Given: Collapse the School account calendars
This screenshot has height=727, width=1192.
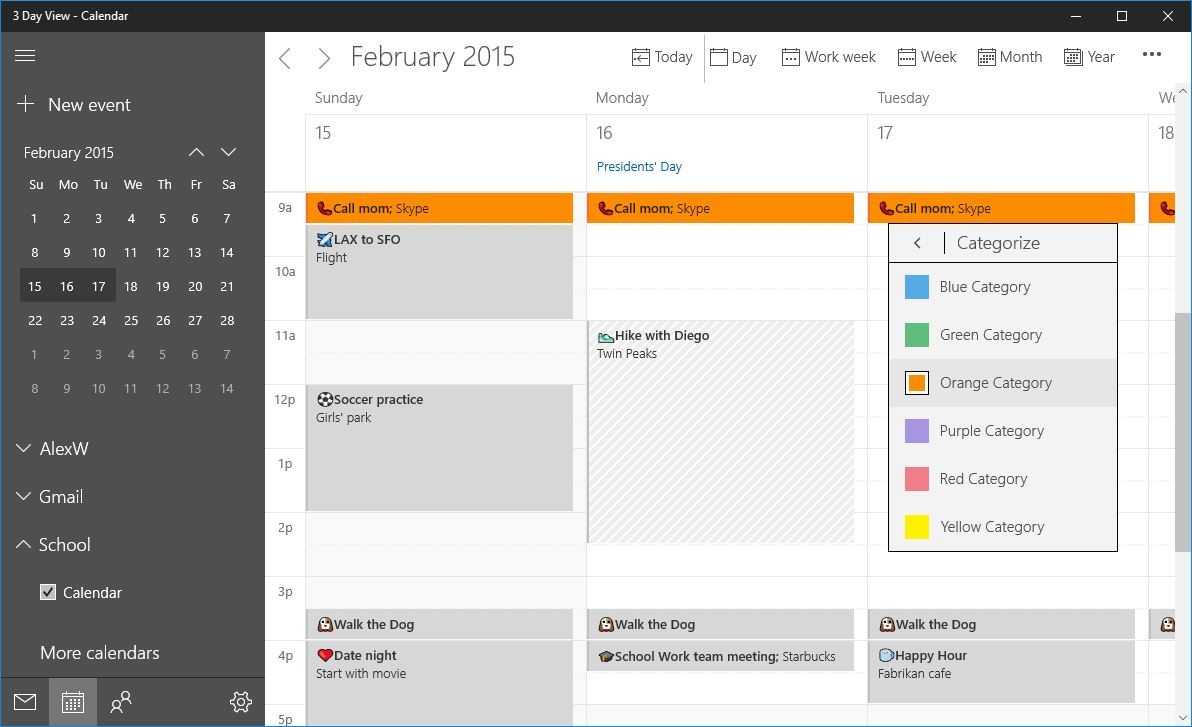Looking at the screenshot, I should pyautogui.click(x=53, y=544).
